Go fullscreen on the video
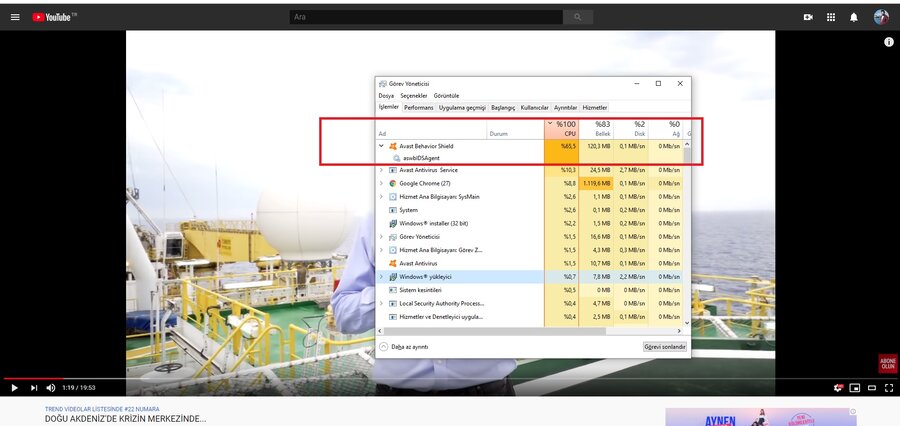 (x=889, y=388)
